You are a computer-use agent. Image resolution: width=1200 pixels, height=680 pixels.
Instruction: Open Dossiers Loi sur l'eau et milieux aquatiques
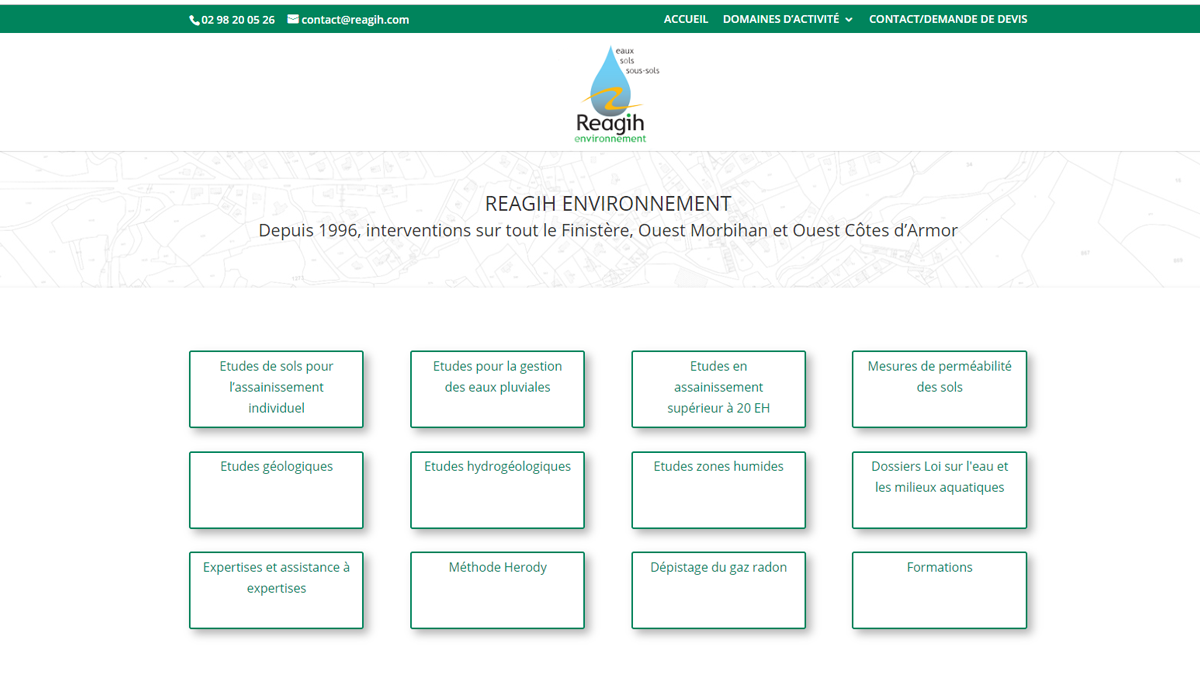pos(939,490)
